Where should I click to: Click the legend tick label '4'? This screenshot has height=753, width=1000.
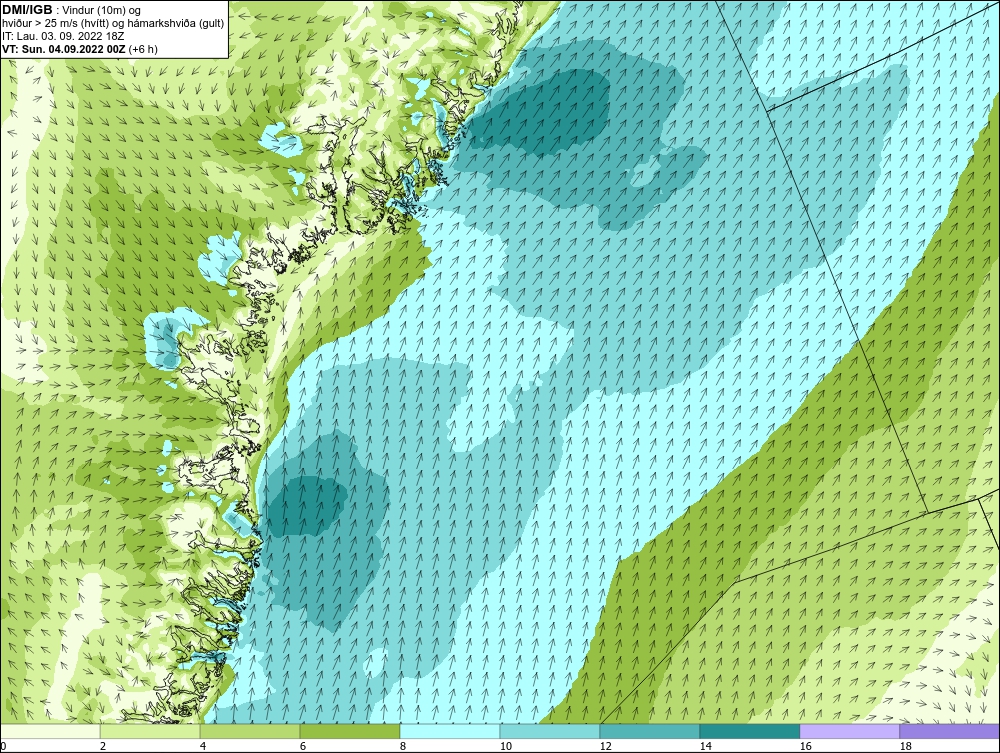pyautogui.click(x=203, y=746)
